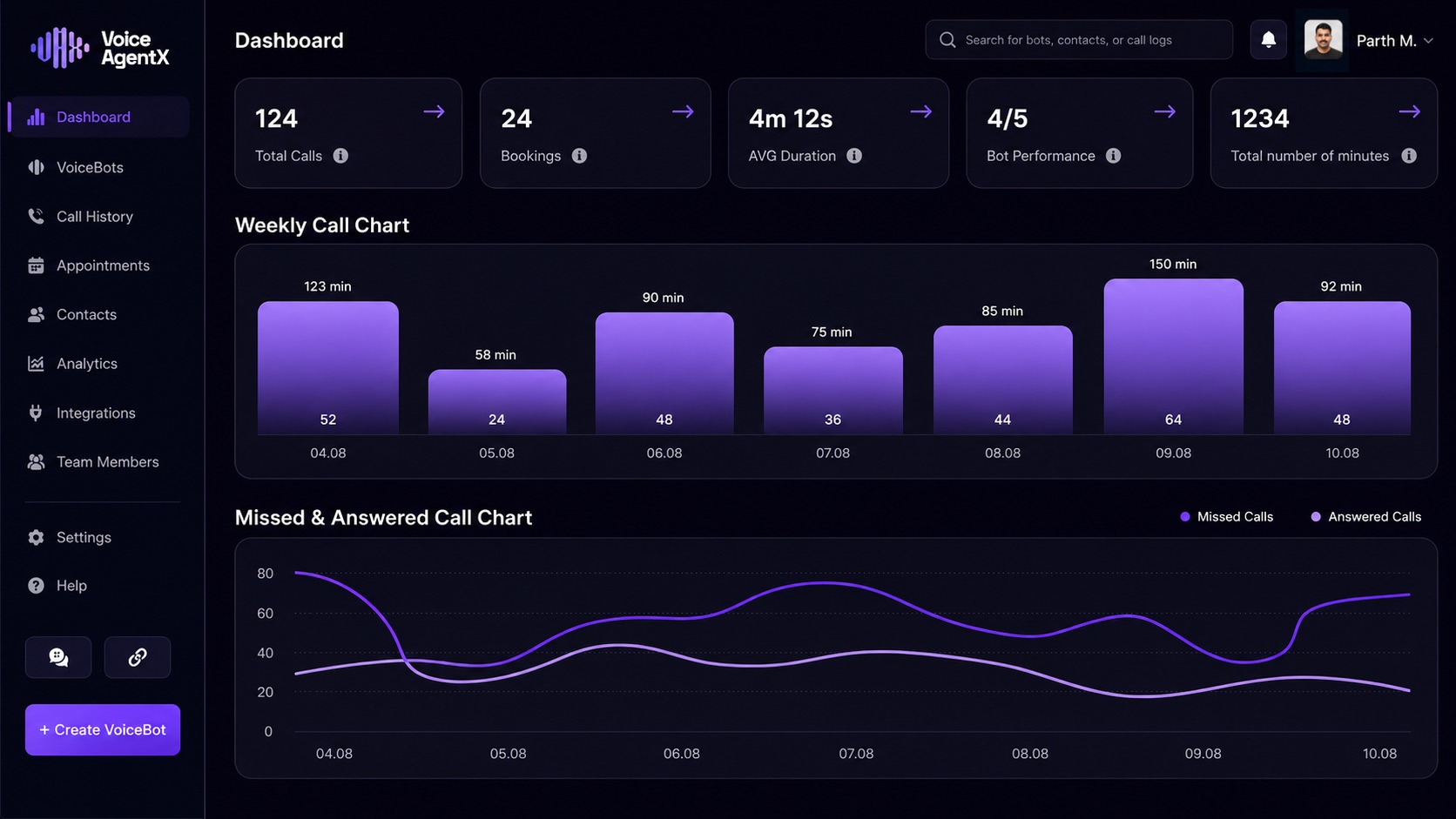1456x819 pixels.
Task: Open Bot Performance card arrow
Action: (1165, 111)
